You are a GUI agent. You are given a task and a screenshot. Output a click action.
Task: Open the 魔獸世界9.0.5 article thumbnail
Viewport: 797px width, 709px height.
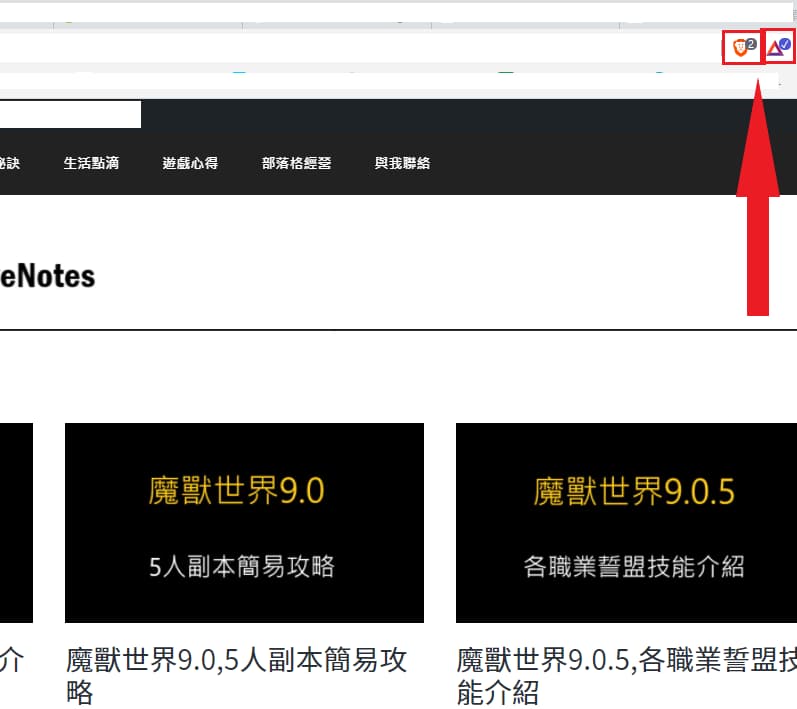click(x=626, y=522)
